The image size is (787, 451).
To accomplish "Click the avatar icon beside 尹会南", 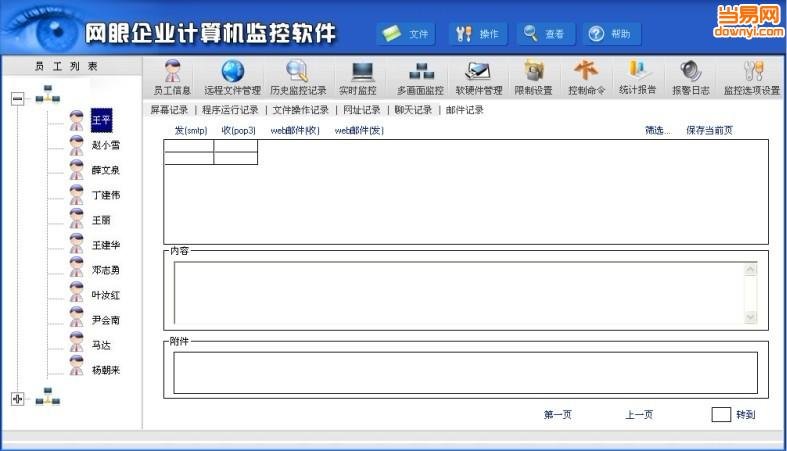I will [76, 317].
